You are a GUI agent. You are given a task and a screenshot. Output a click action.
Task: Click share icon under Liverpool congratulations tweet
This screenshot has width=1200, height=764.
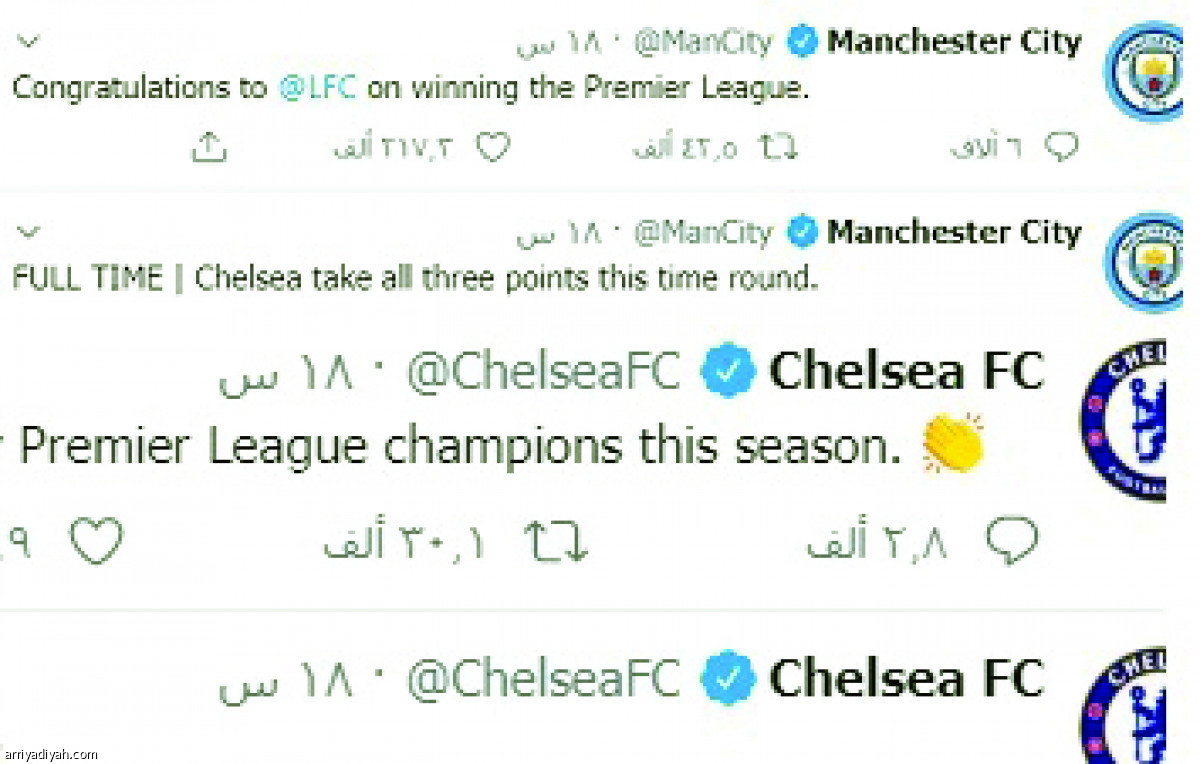(208, 148)
